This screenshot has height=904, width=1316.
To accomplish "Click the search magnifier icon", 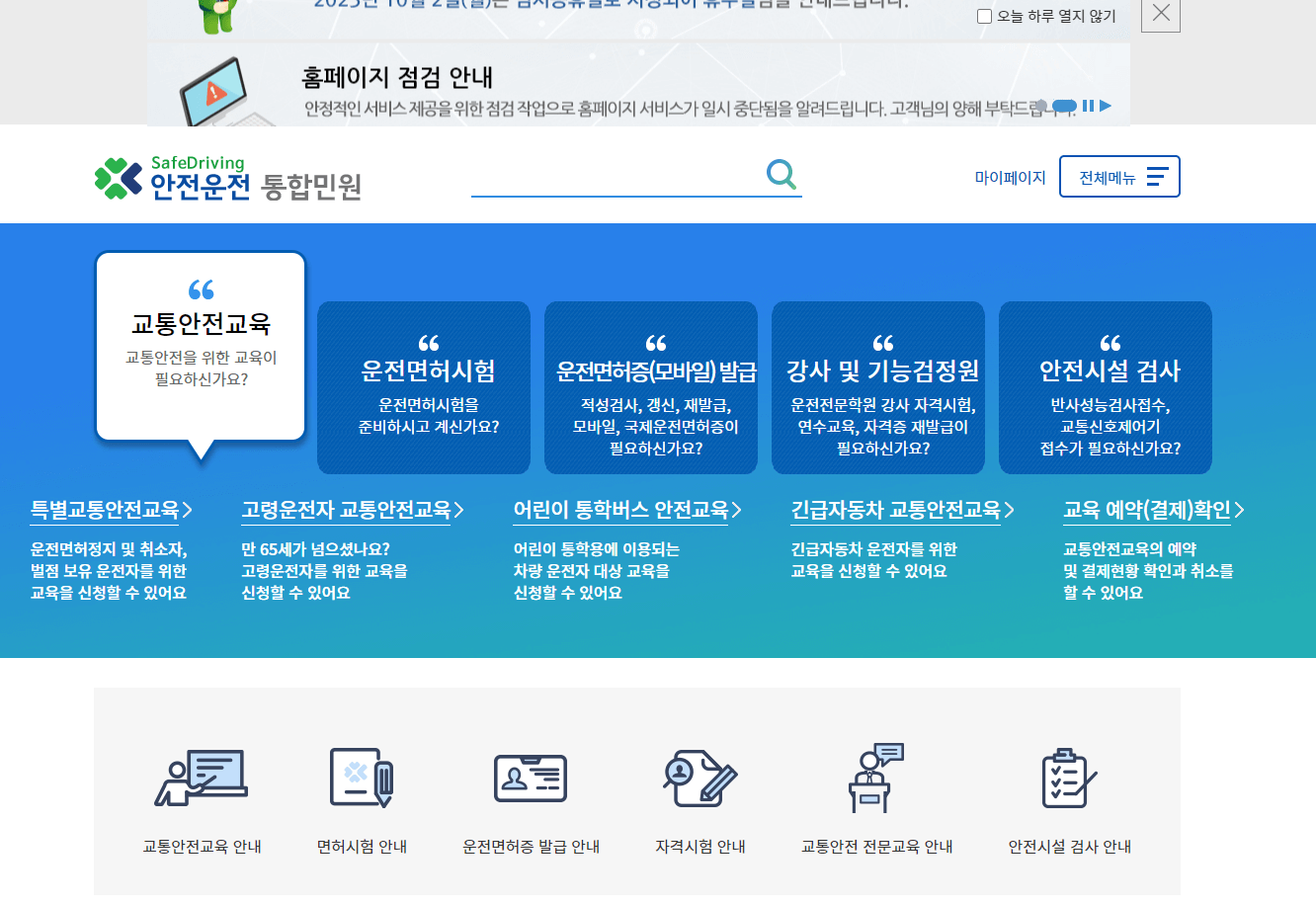I will pyautogui.click(x=781, y=174).
